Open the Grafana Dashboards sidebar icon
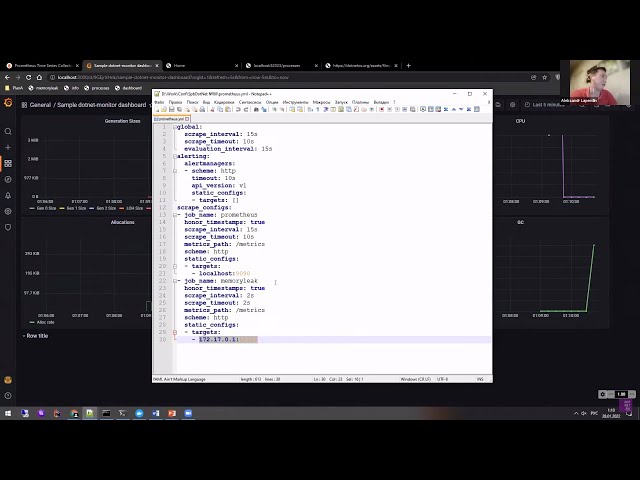The height and width of the screenshot is (480, 640). click(x=8, y=163)
